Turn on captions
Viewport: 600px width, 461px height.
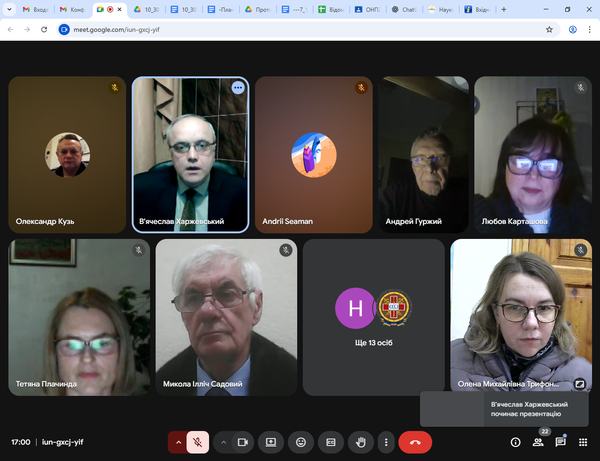coord(330,441)
